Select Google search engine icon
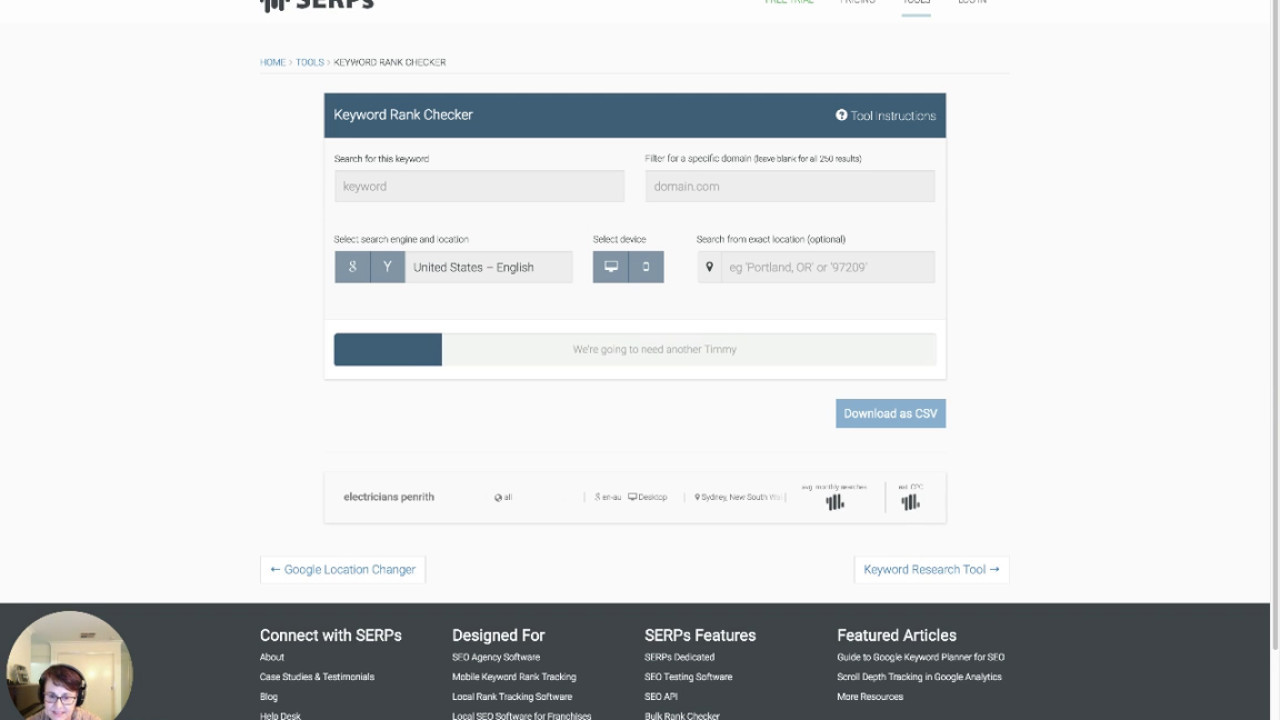1280x720 pixels. pos(352,267)
